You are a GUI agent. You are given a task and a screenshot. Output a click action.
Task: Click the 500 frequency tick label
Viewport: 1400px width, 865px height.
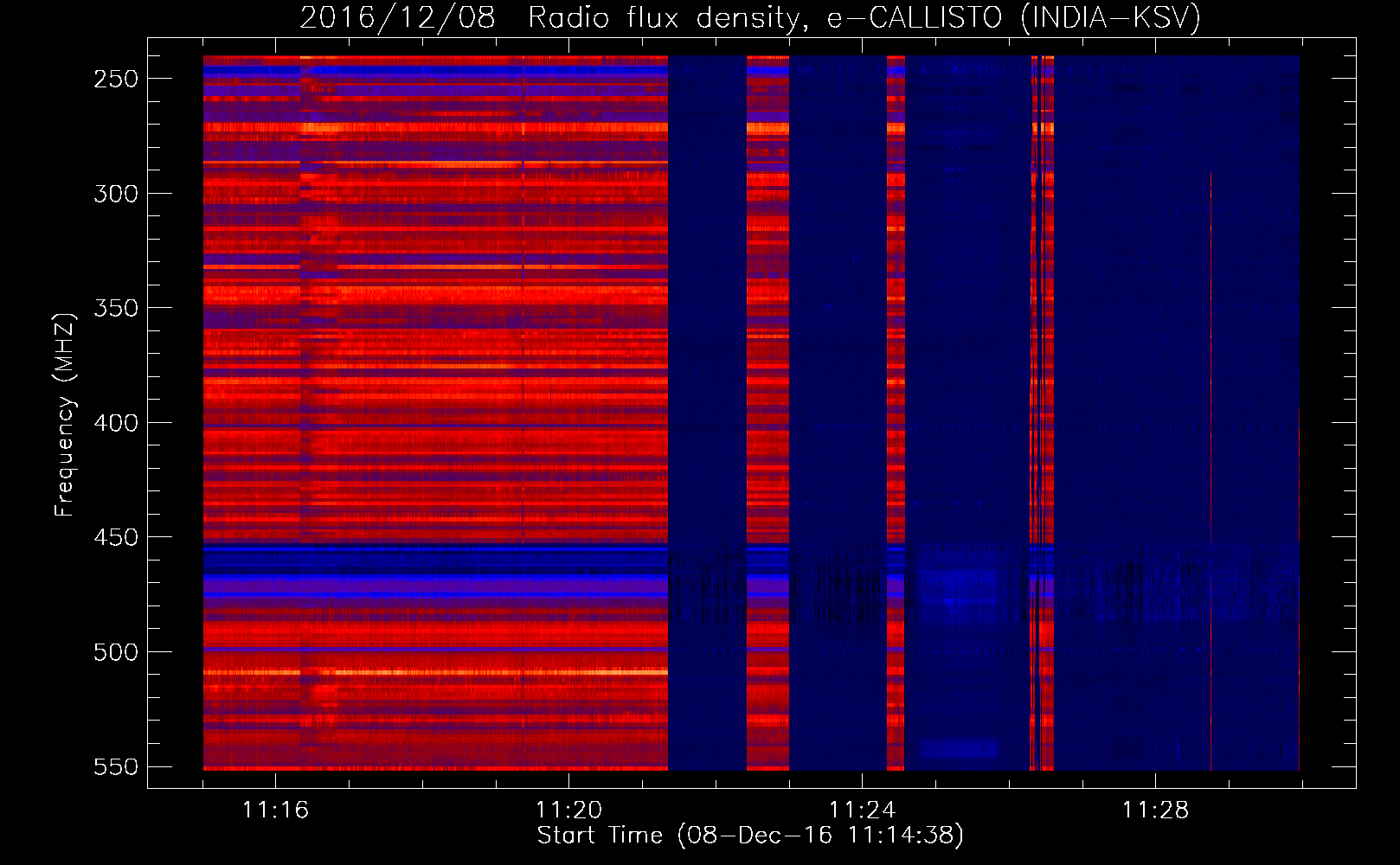click(x=116, y=652)
